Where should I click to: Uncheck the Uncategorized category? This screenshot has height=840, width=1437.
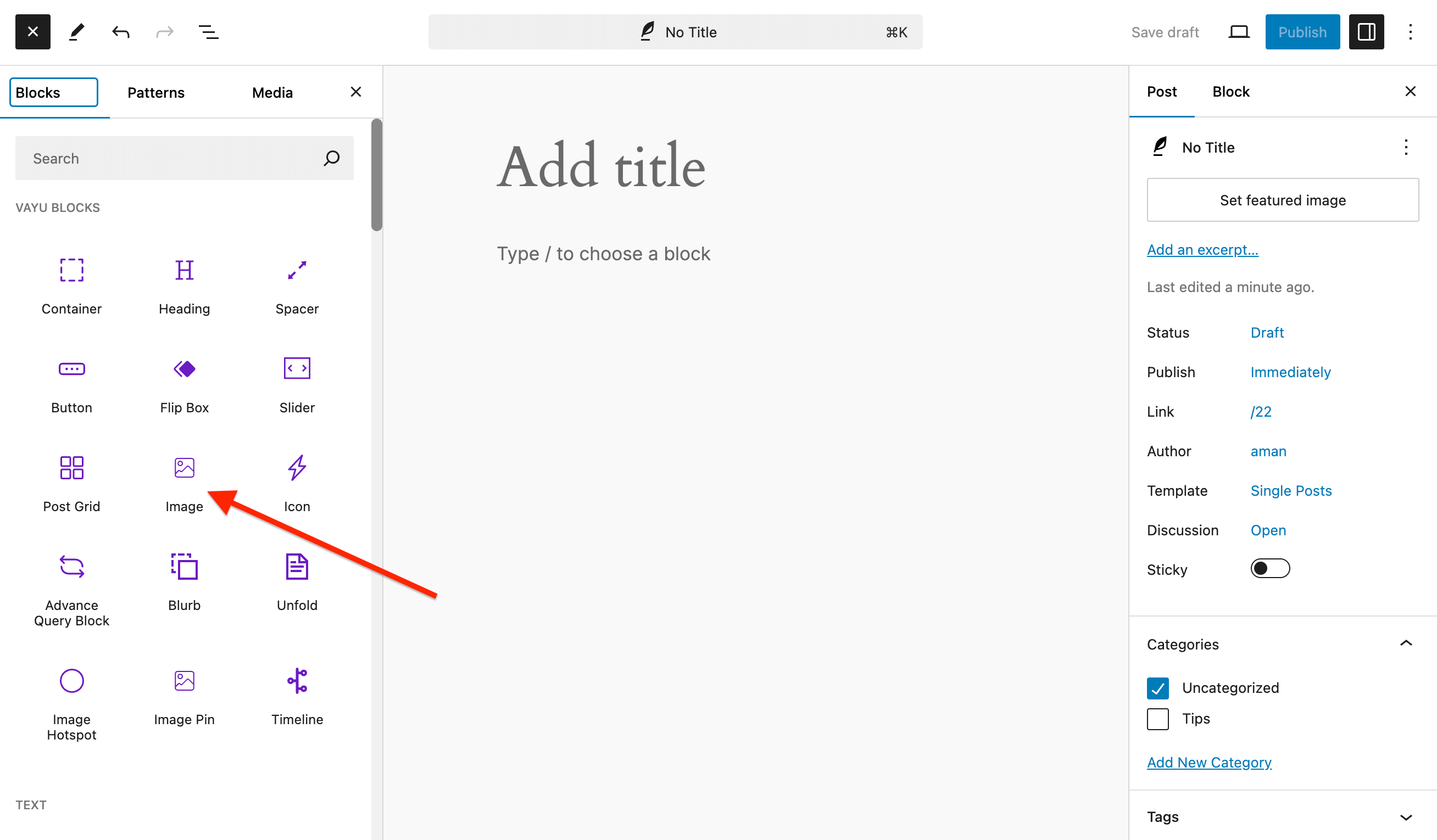[1157, 688]
